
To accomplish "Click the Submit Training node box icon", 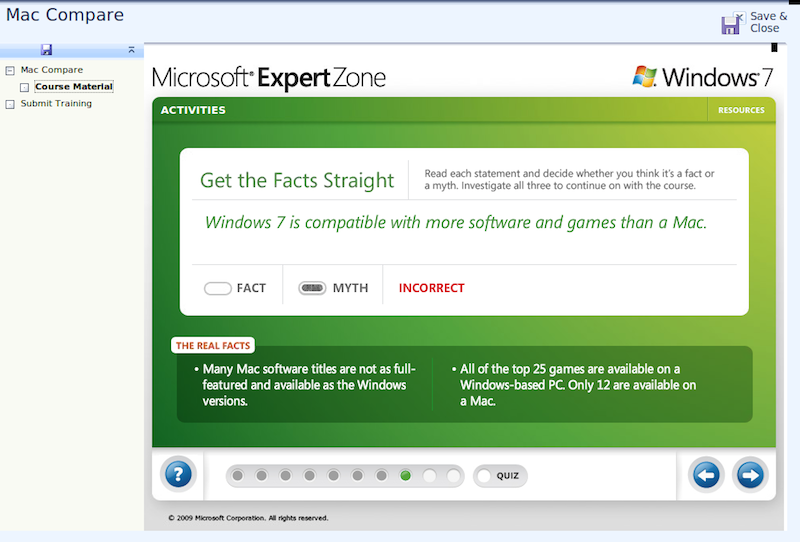I will point(10,104).
